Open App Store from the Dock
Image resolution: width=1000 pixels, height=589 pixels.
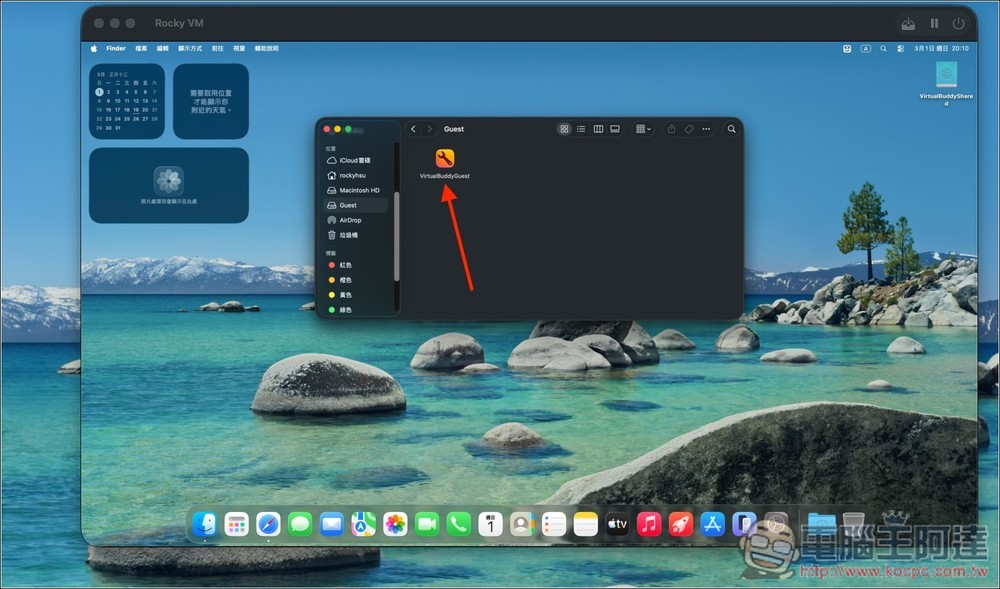point(712,525)
